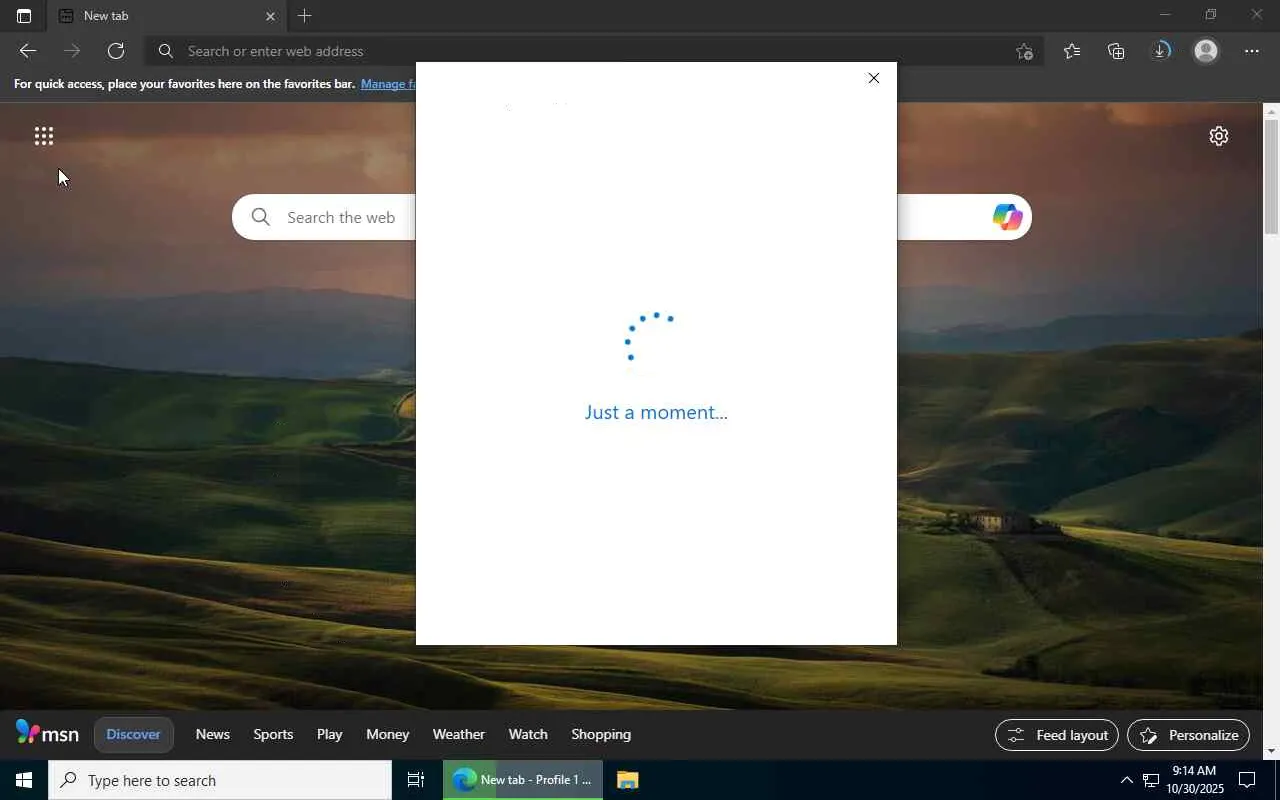Open the Weather tab

[x=459, y=734]
